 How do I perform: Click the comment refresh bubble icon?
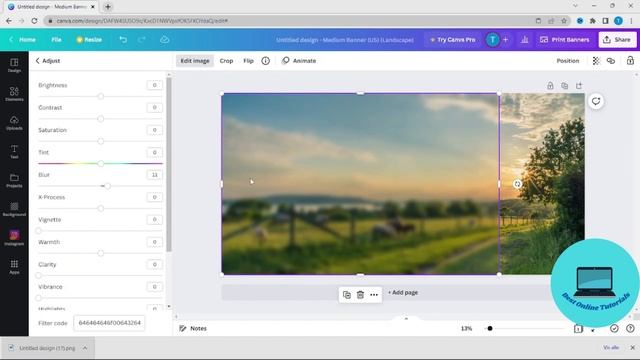click(x=596, y=101)
